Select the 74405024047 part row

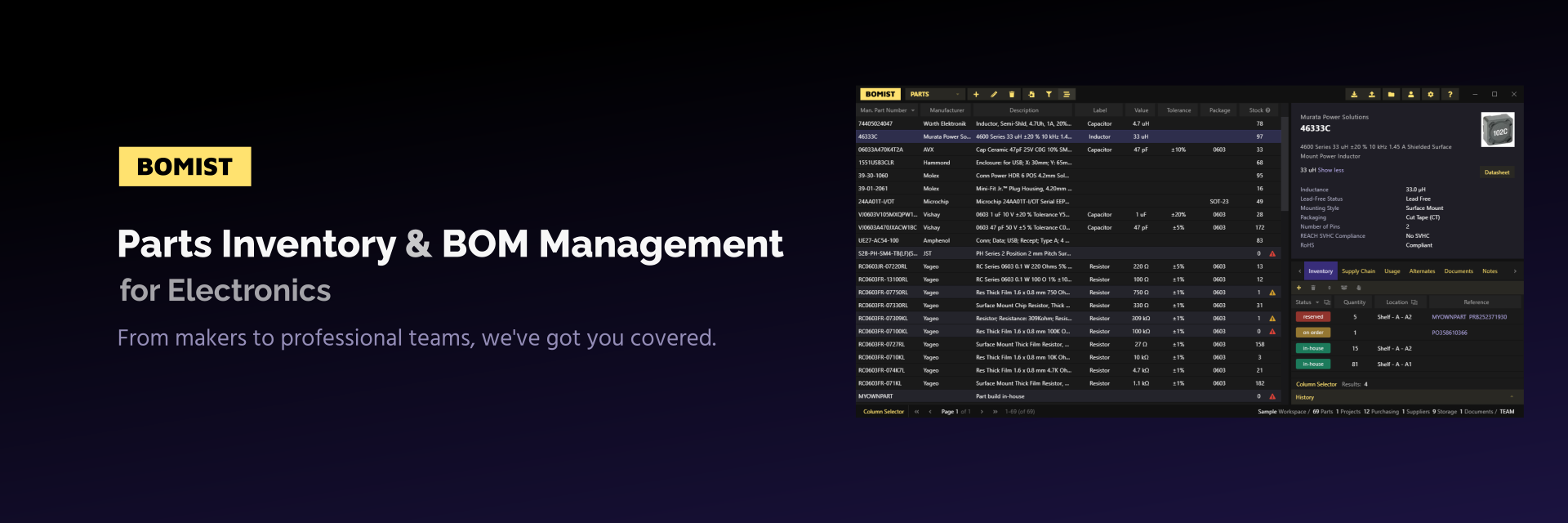tap(1068, 124)
